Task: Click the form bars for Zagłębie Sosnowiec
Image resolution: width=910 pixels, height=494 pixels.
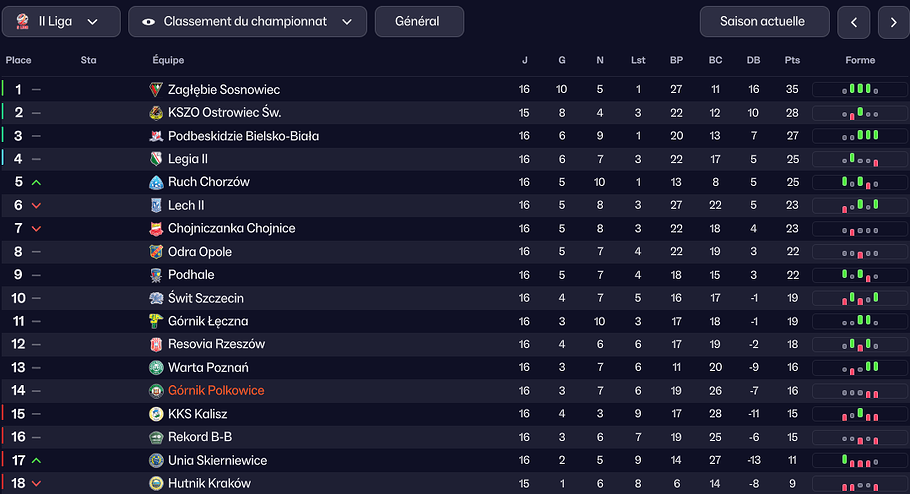Action: point(860,90)
